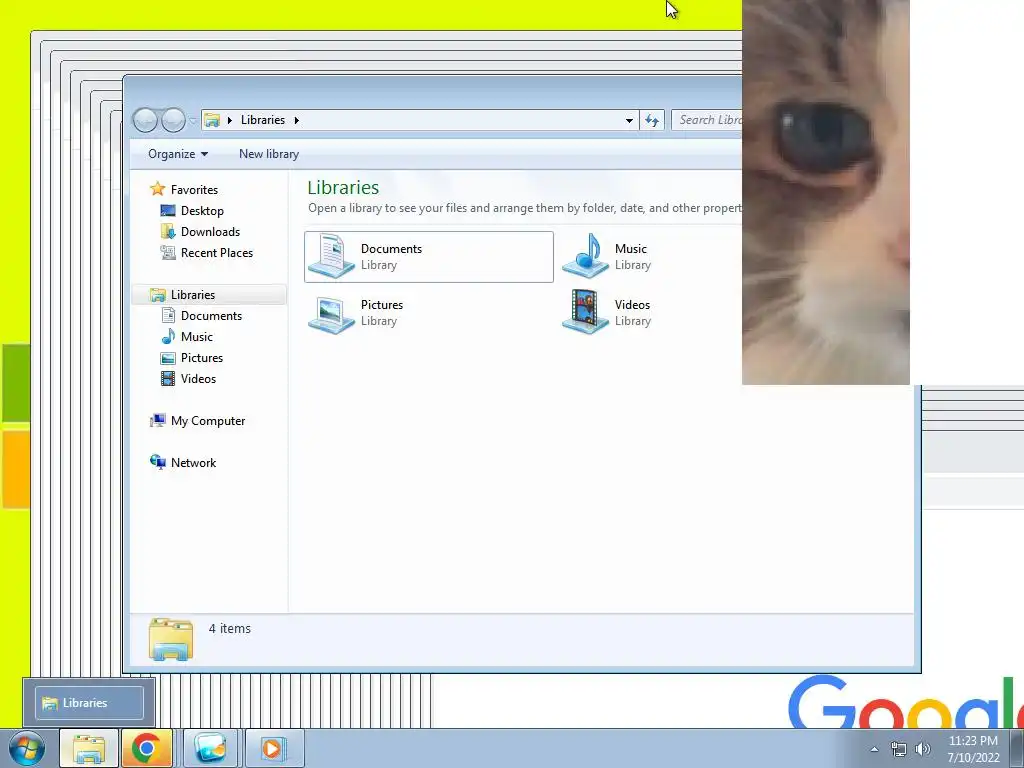Screen dimensions: 1024x768
Task: Select the Music library large icon
Action: 585,256
